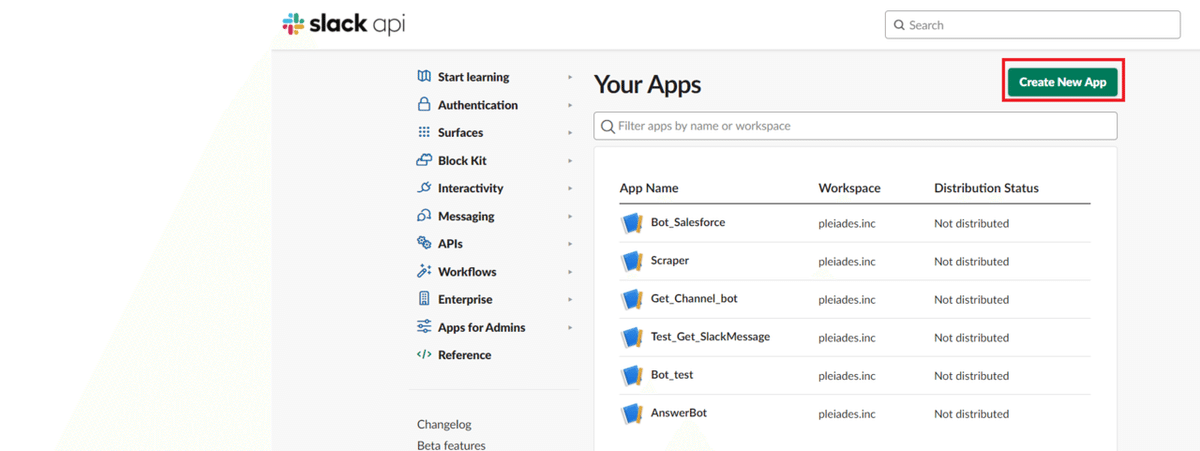Click the Distribution Status column header
The height and width of the screenshot is (451, 1200).
pos(986,188)
